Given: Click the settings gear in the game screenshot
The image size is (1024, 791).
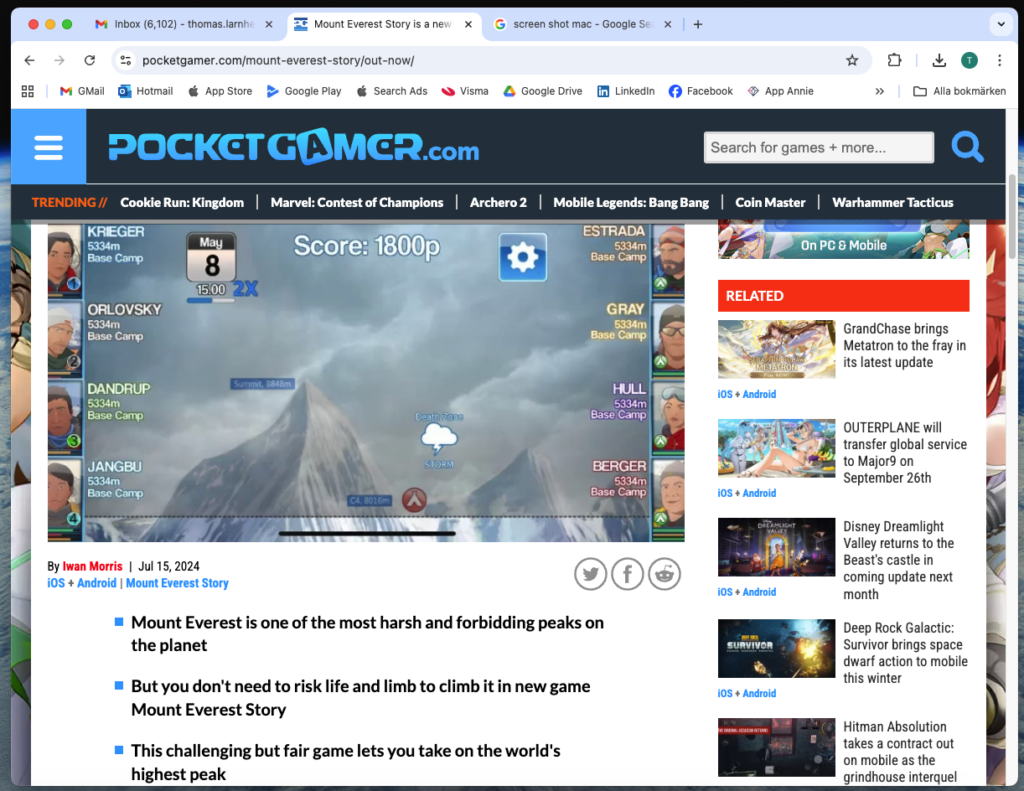Looking at the screenshot, I should coord(522,257).
